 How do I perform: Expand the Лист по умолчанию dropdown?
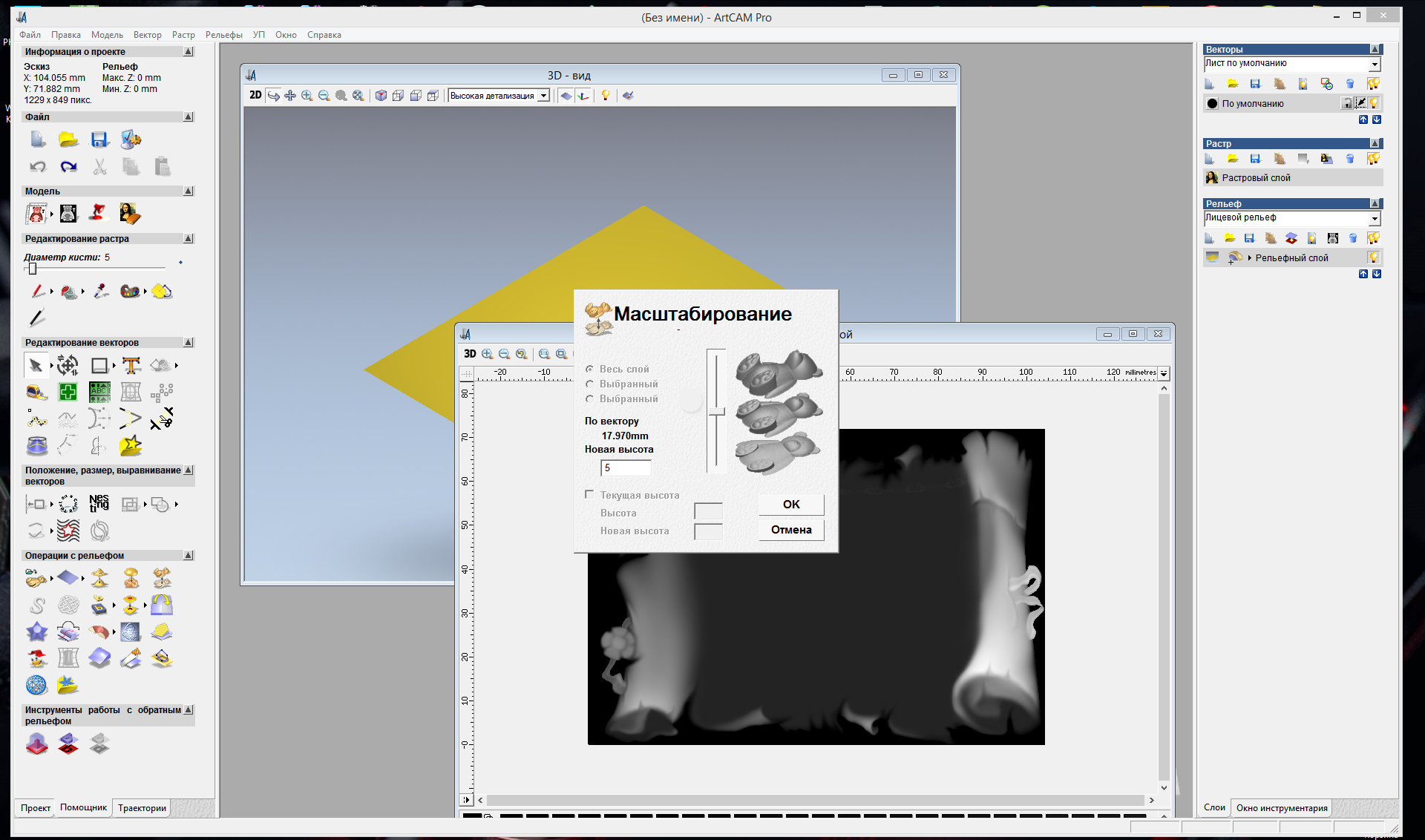click(1374, 65)
